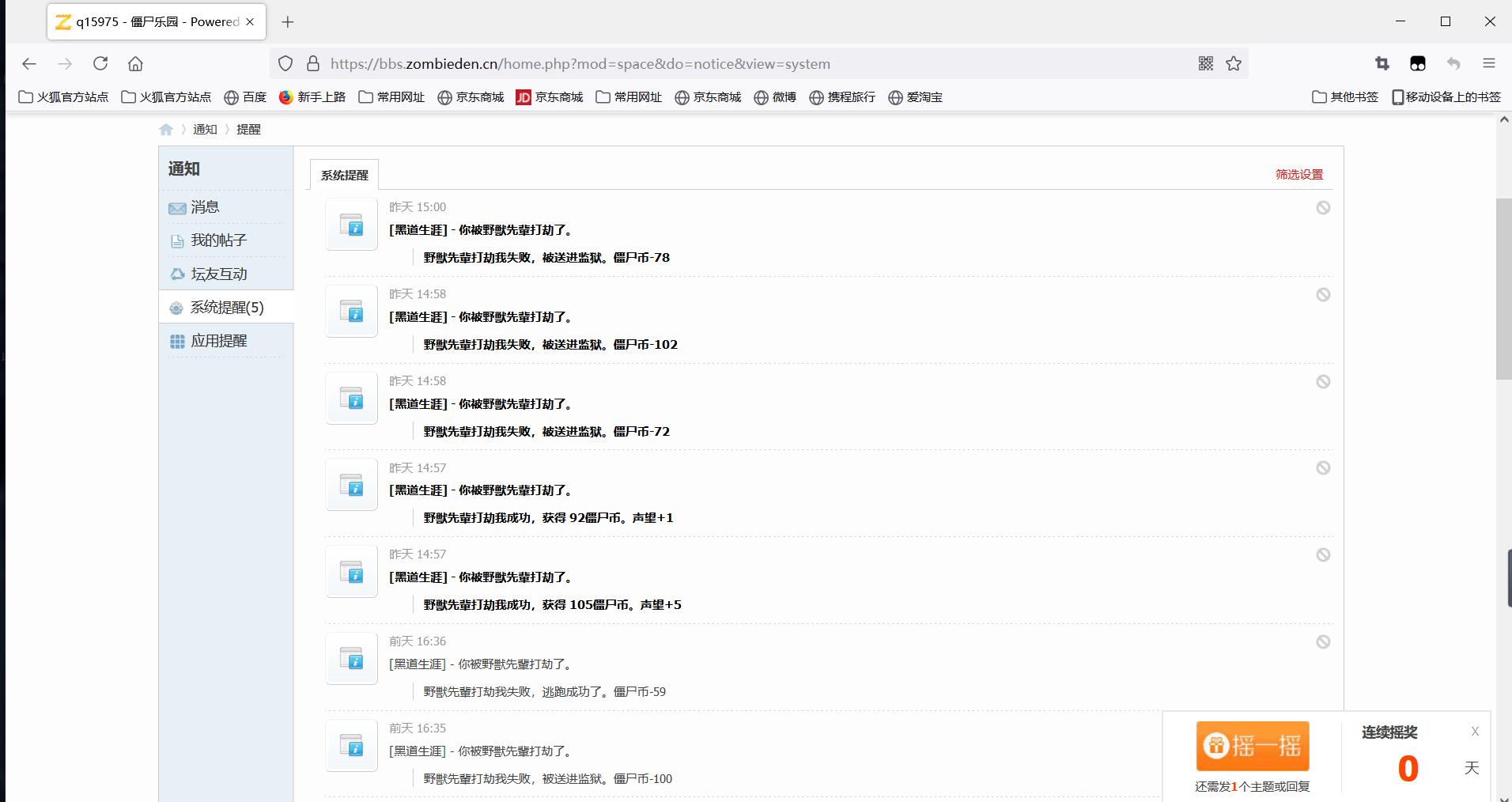Click the 通知 breadcrumb link
The image size is (1512, 802).
205,130
